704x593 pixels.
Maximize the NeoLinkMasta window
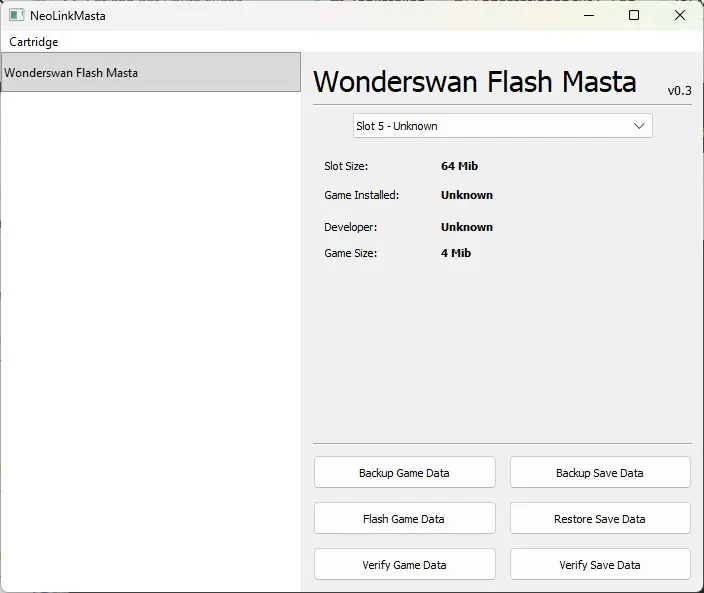pyautogui.click(x=634, y=15)
